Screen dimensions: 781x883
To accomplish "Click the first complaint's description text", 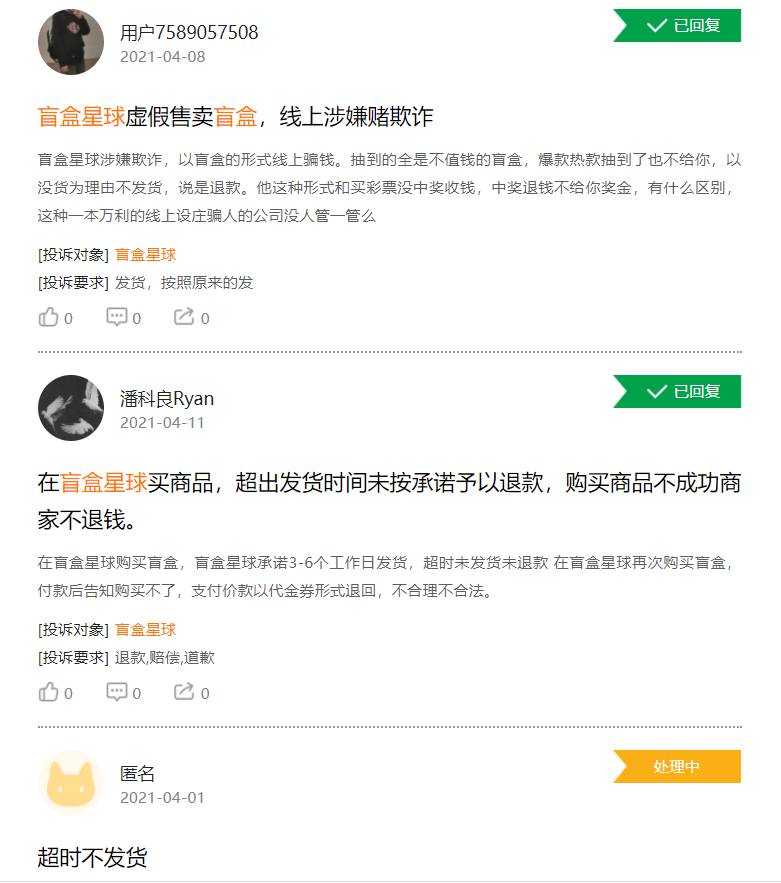I will (x=389, y=187).
